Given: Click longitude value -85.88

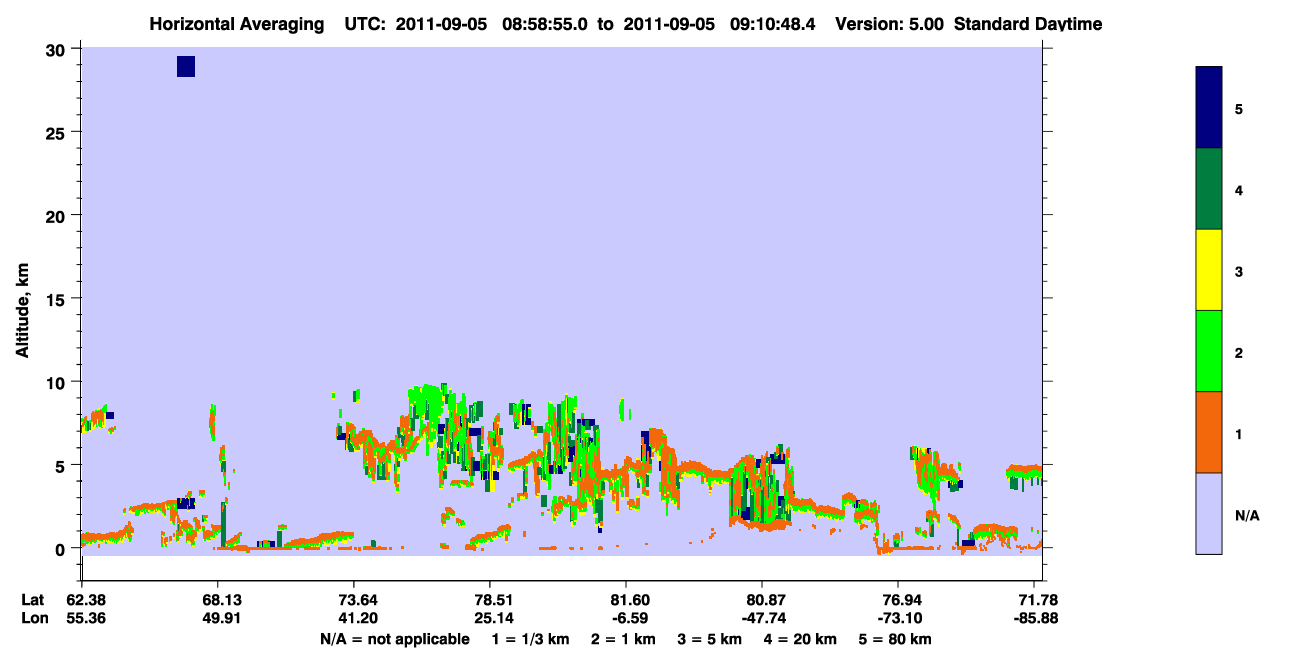Looking at the screenshot, I should pos(1034,618).
